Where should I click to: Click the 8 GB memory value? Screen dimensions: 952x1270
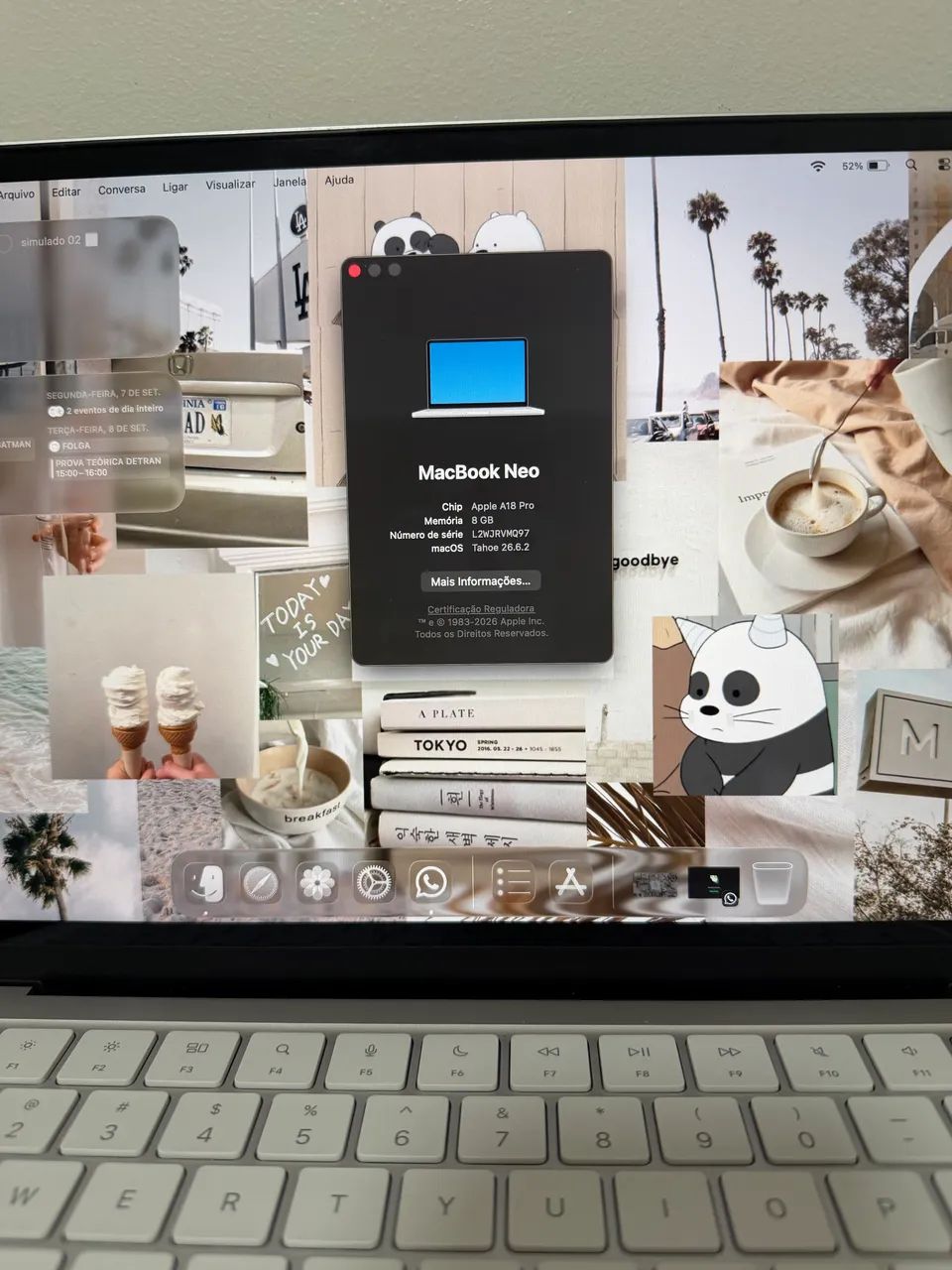[482, 520]
